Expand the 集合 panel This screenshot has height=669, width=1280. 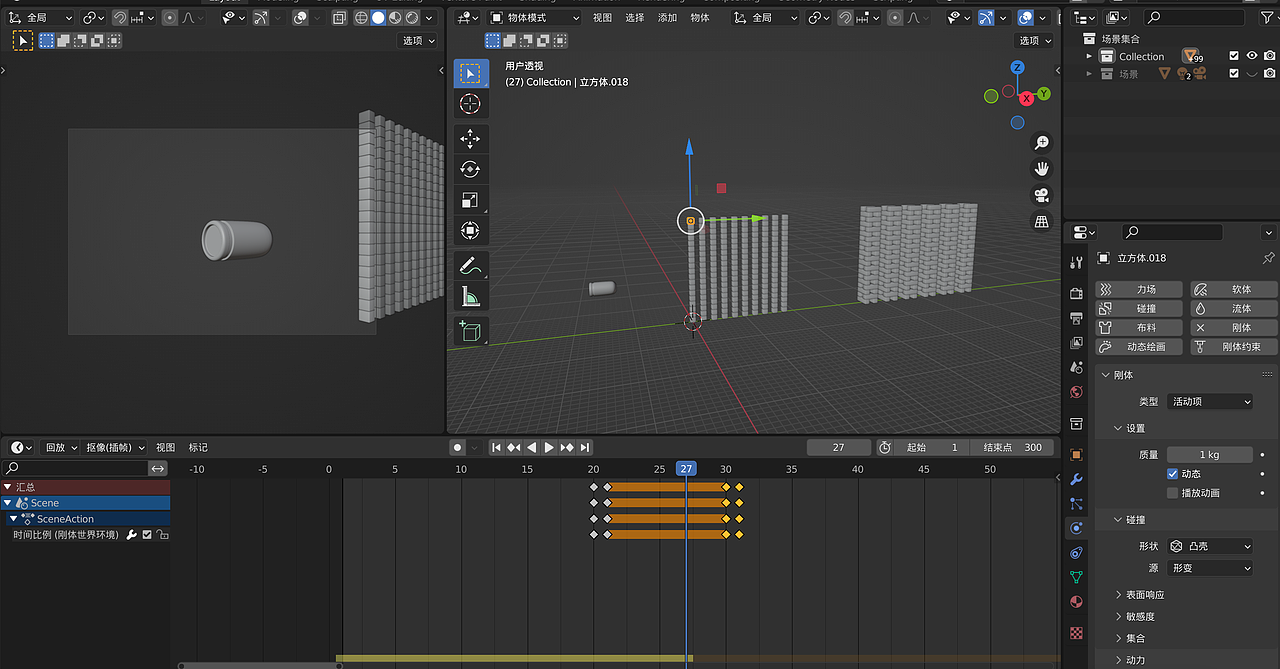(x=1135, y=638)
